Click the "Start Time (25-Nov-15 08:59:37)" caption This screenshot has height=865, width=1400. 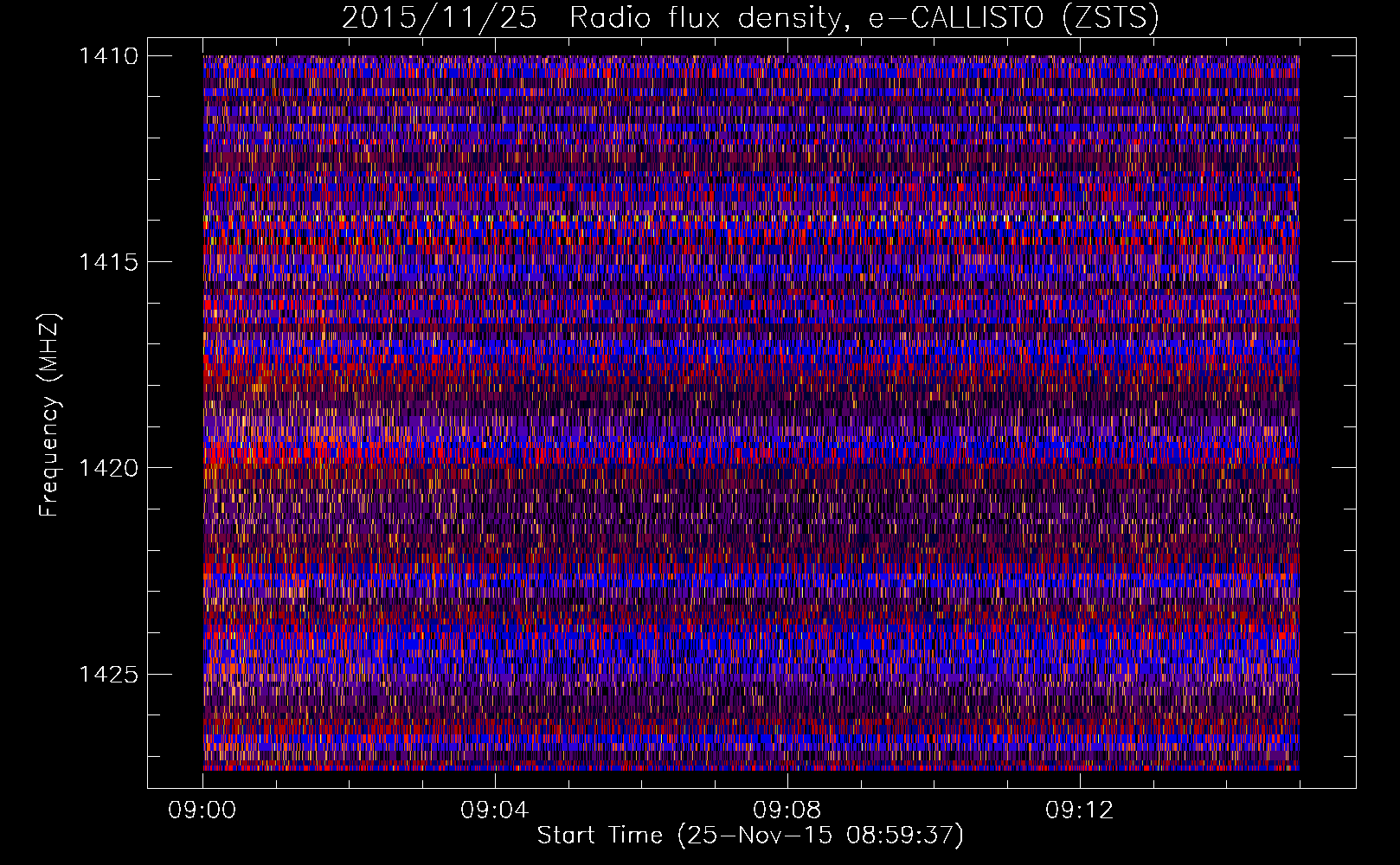coord(750,836)
